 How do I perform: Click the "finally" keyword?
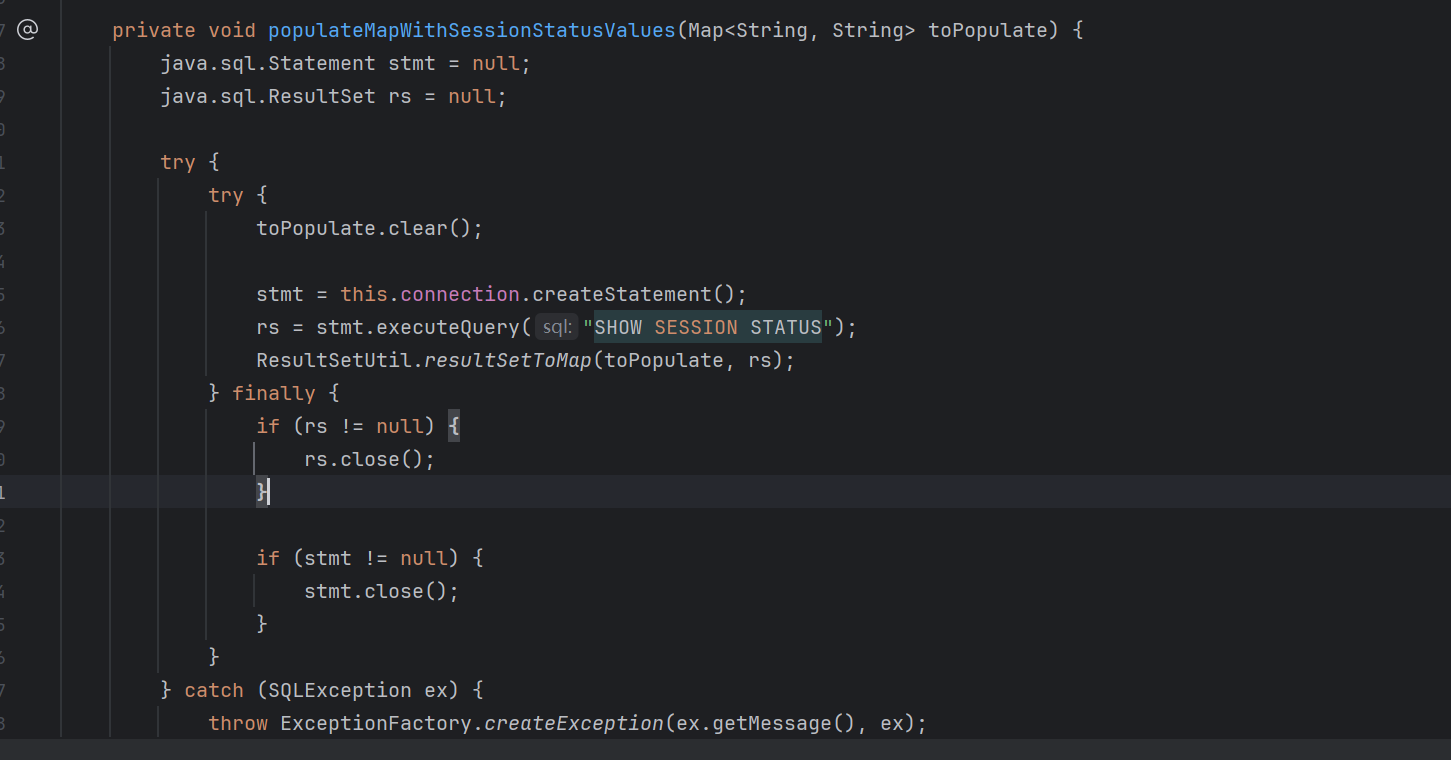tap(274, 393)
